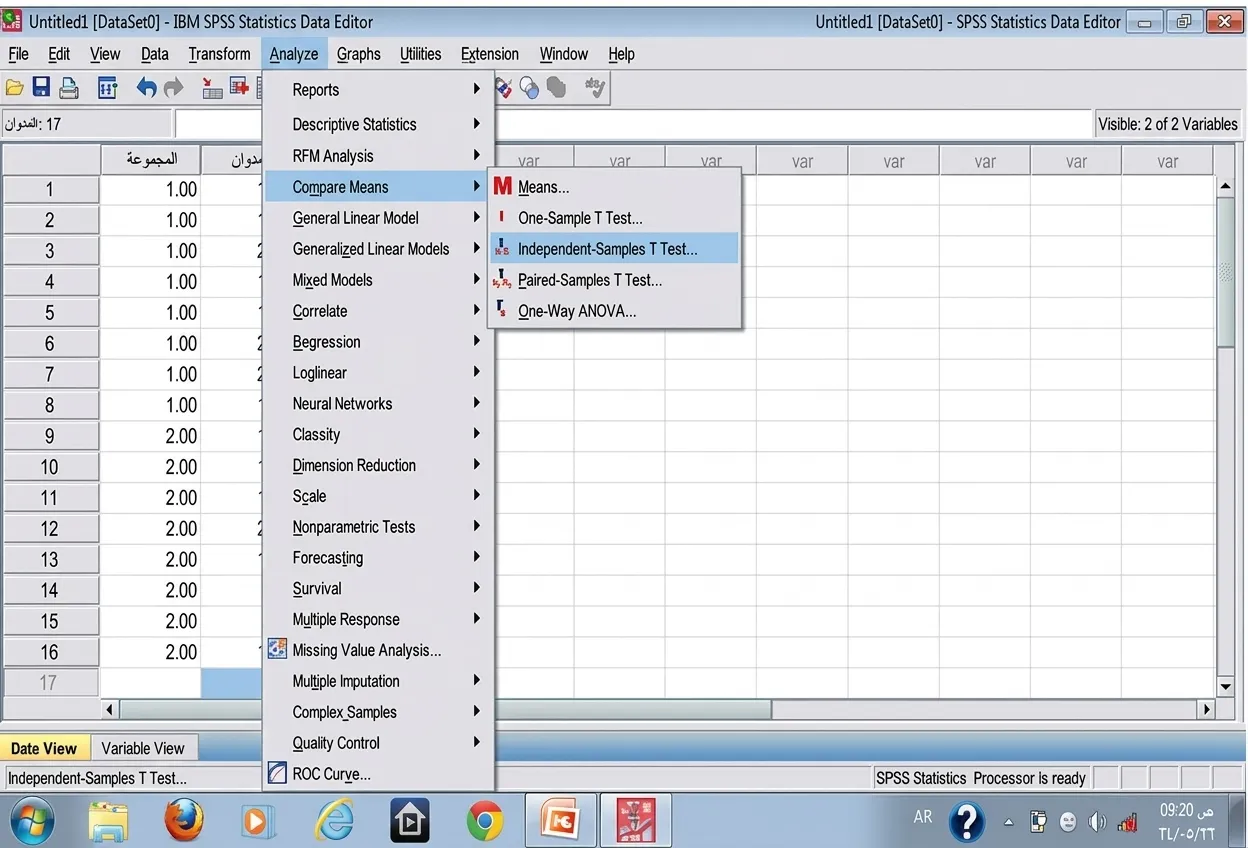1248x848 pixels.
Task: Click the cell value editor field
Action: point(634,124)
